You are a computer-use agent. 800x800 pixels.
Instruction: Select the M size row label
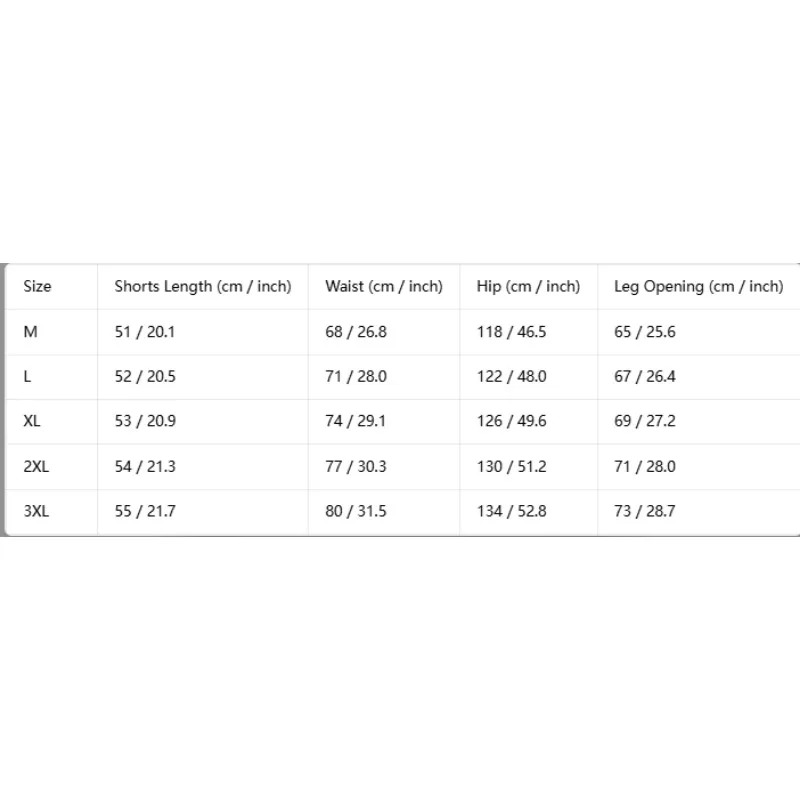tap(31, 332)
